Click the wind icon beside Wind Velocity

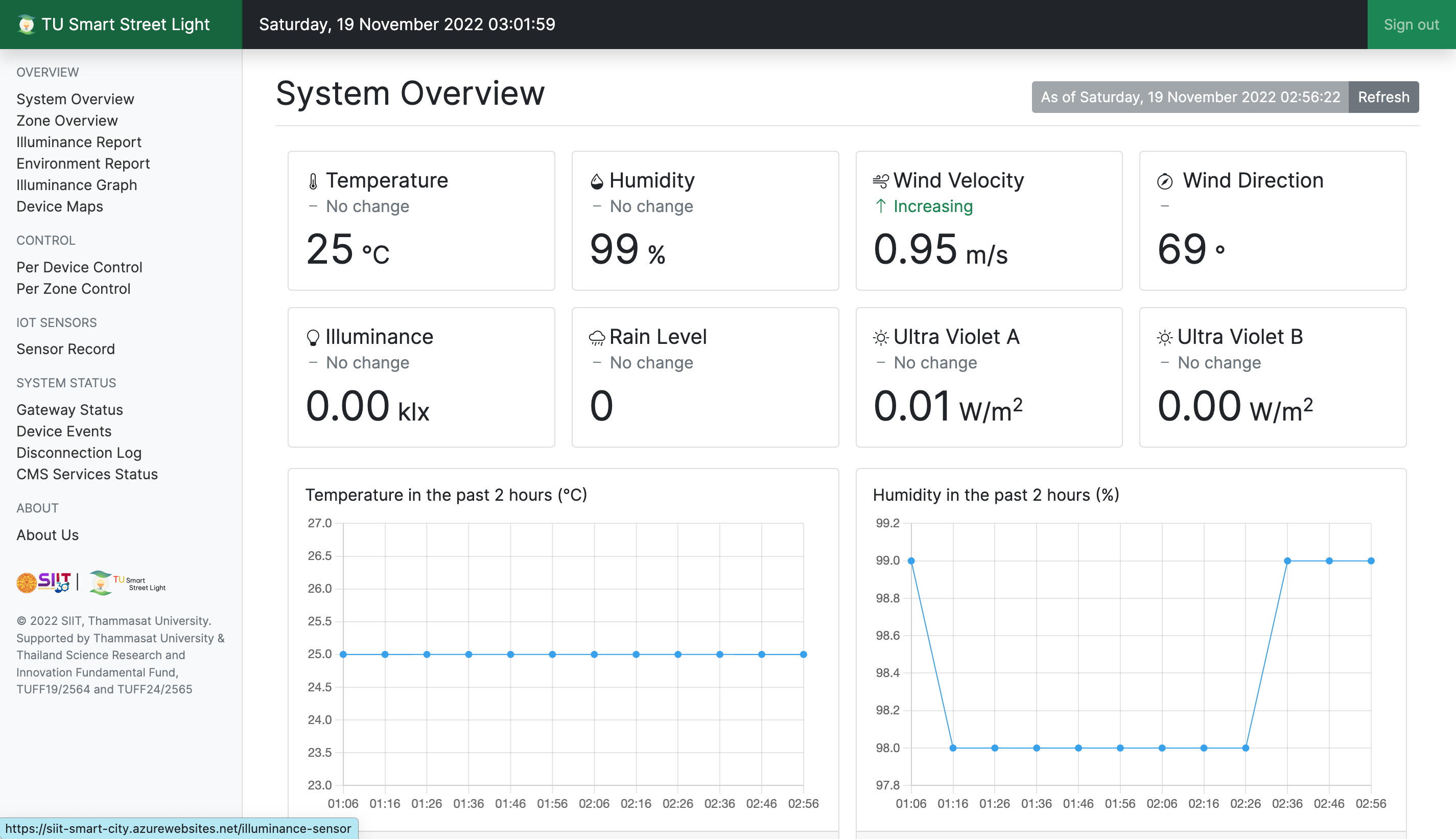(880, 181)
